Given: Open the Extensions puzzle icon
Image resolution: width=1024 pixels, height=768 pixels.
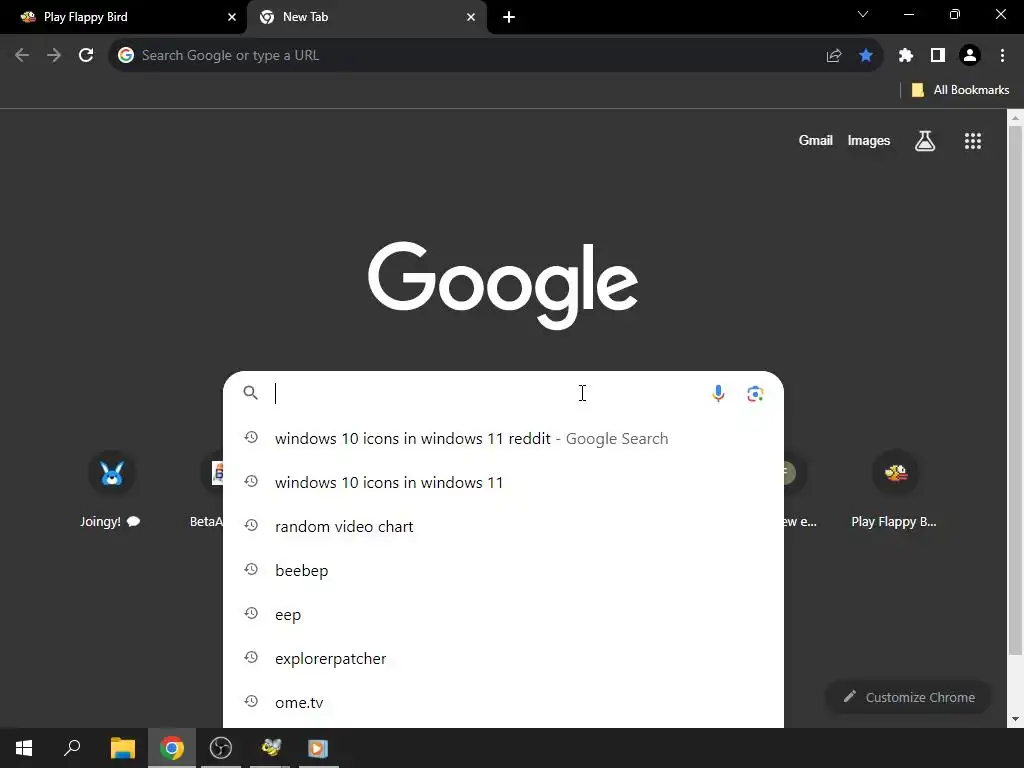Looking at the screenshot, I should click(906, 56).
